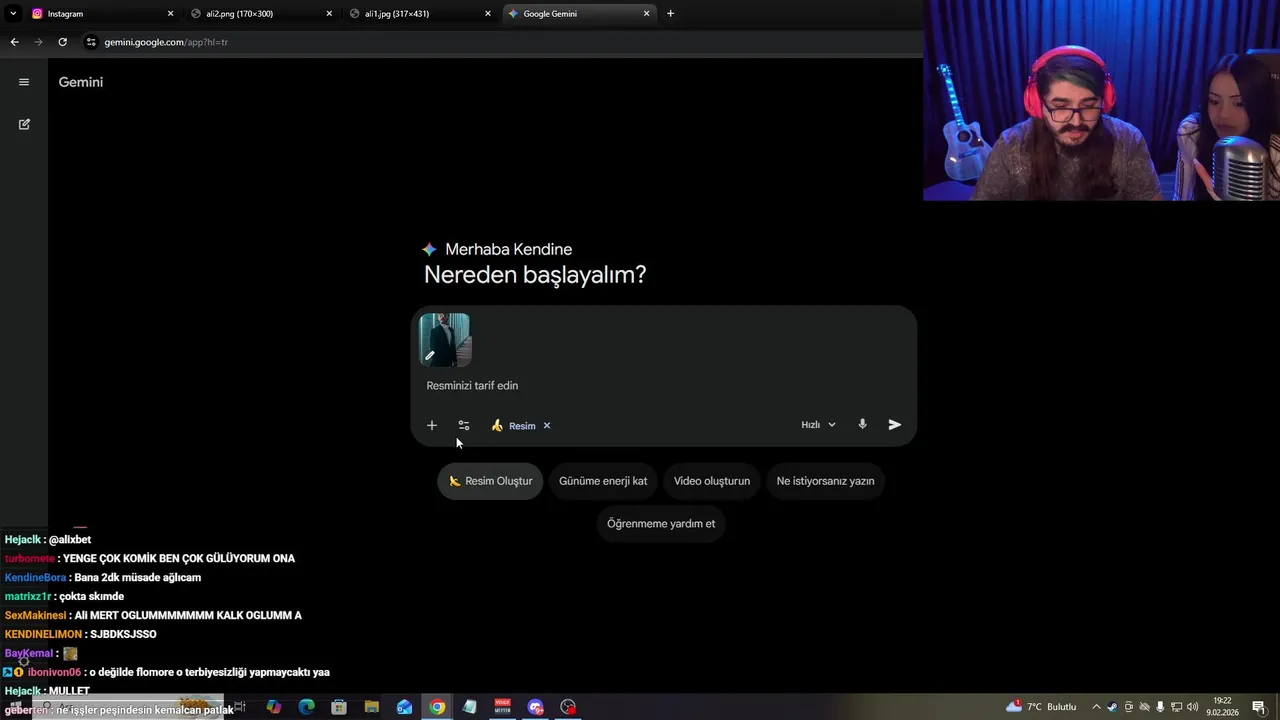Close the ali2.png tab
This screenshot has height=720, width=1280.
pyautogui.click(x=329, y=14)
